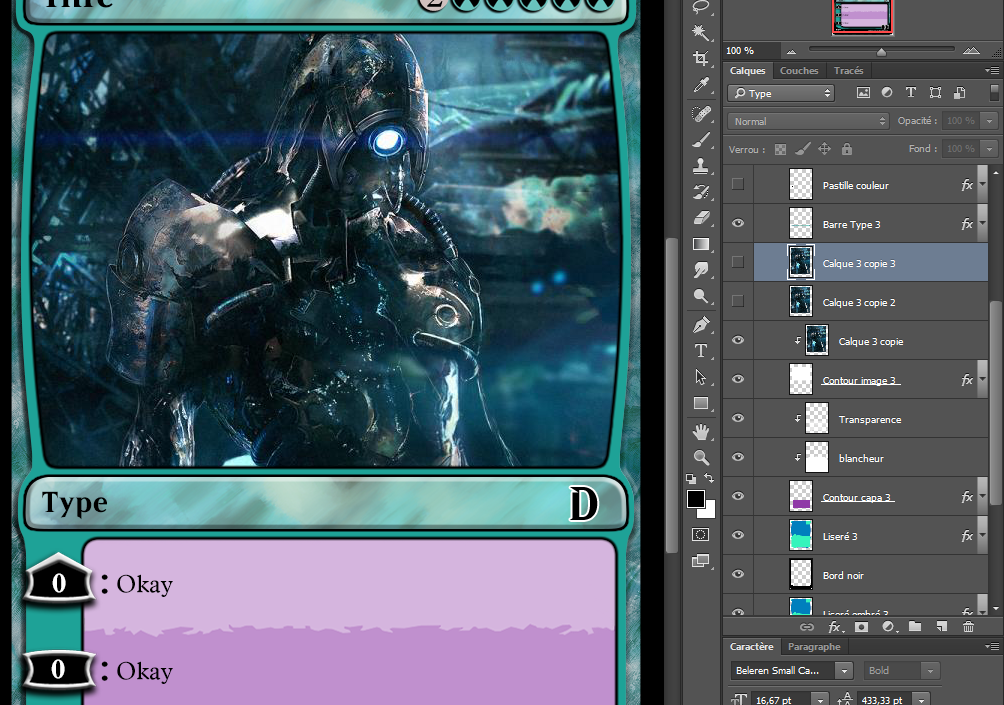Screen dimensions: 1004x705
Task: Open the Beleren Small Caps font dropdown
Action: pos(845,670)
